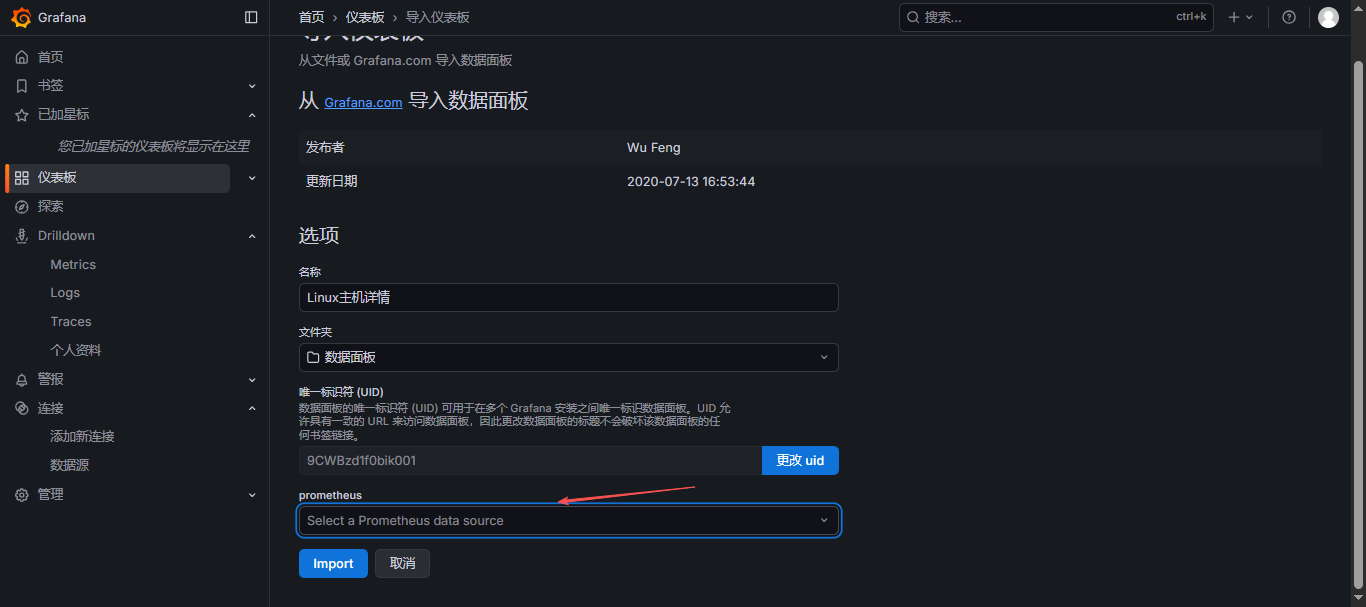This screenshot has width=1366, height=607.
Task: Click the Dashboards grid icon in sidebar
Action: 22,178
